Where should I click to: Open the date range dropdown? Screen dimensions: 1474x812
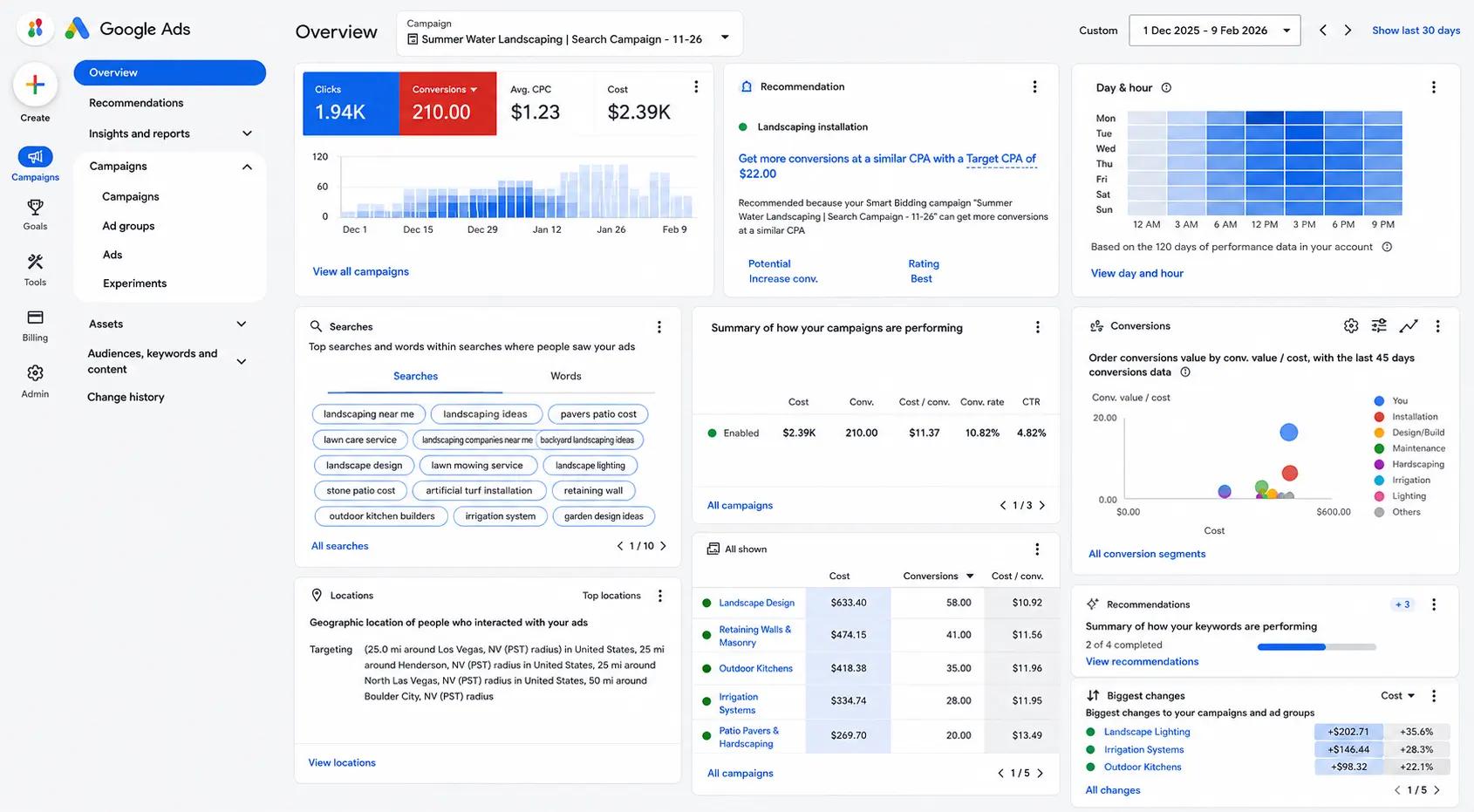1215,31
